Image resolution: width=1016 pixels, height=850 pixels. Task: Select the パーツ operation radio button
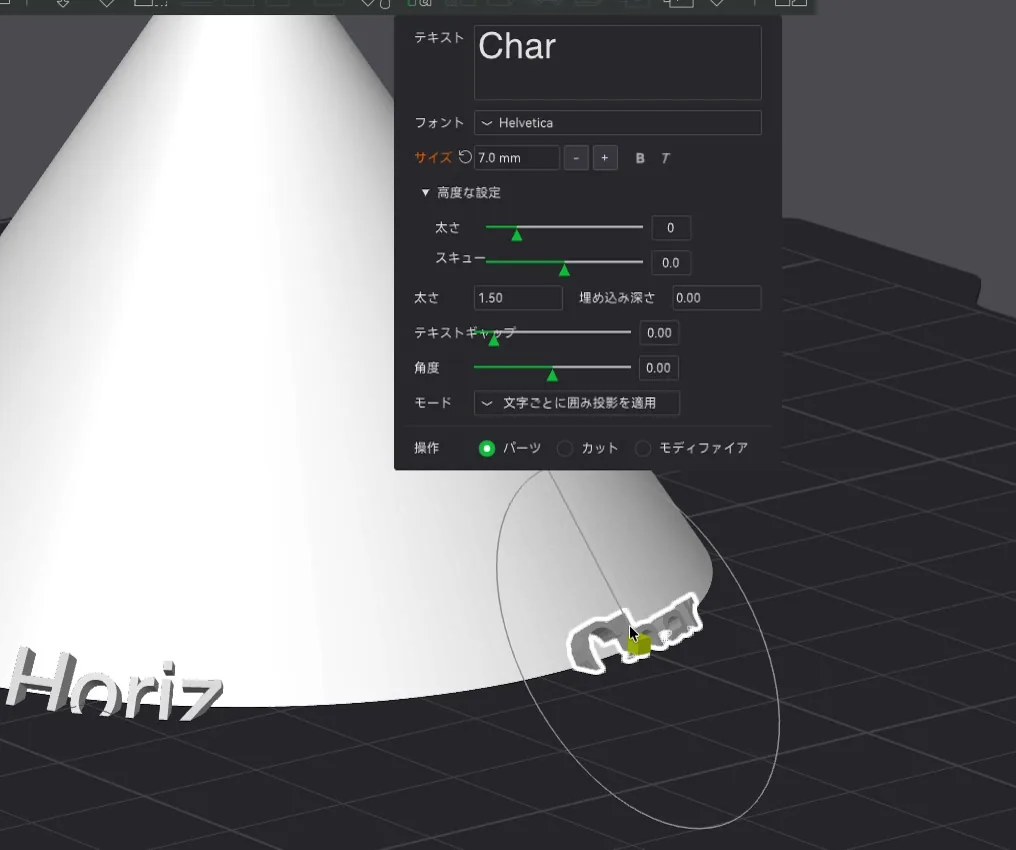point(487,448)
